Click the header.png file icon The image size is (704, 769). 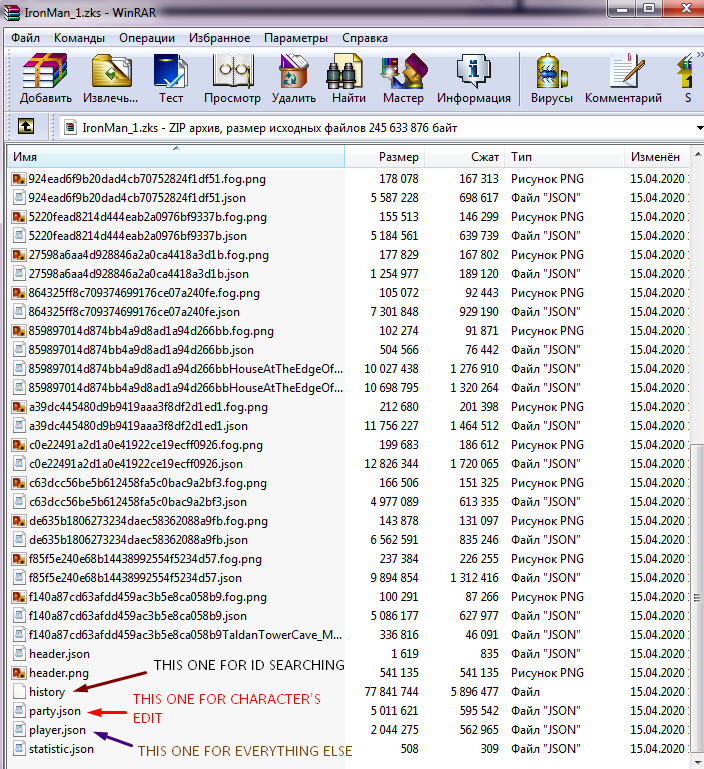(x=19, y=673)
